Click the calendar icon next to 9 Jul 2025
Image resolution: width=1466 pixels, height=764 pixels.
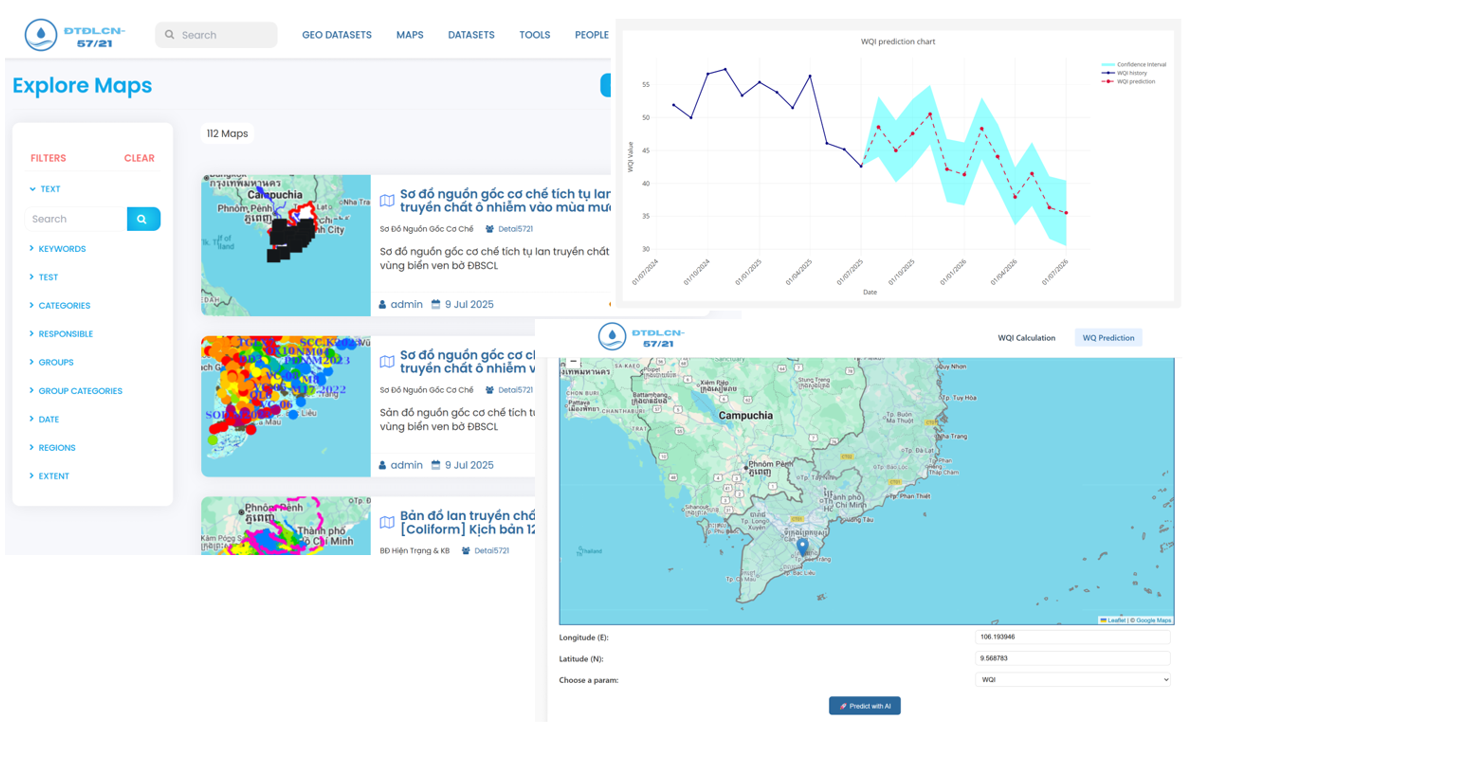coord(436,305)
